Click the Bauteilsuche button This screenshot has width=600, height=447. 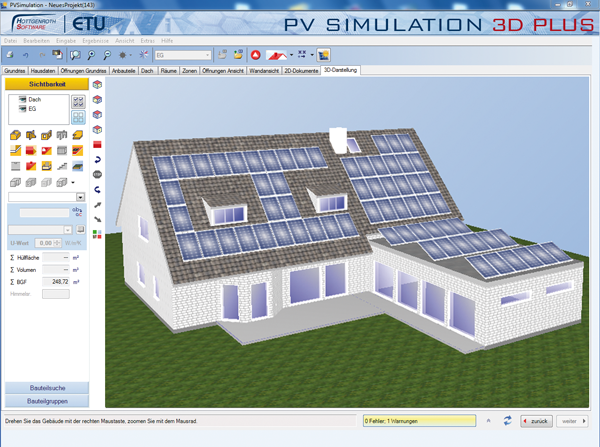point(47,388)
